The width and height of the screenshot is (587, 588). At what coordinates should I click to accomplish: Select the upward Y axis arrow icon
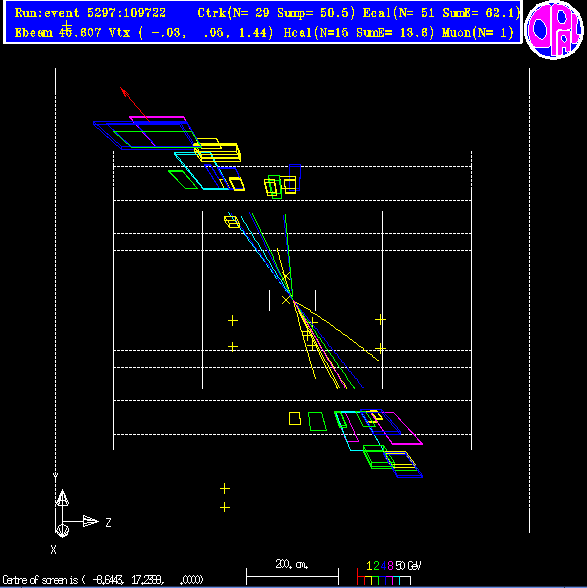(62, 498)
